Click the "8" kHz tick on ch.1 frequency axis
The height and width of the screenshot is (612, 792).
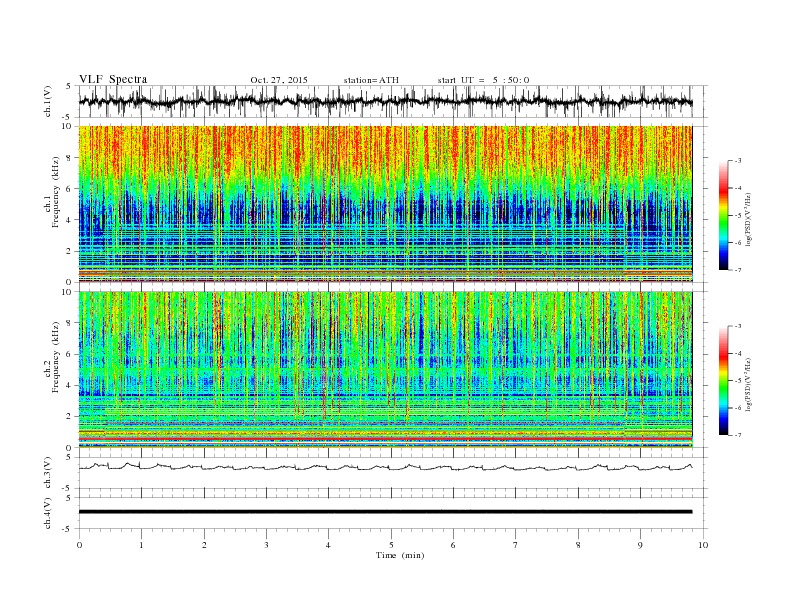pos(70,158)
